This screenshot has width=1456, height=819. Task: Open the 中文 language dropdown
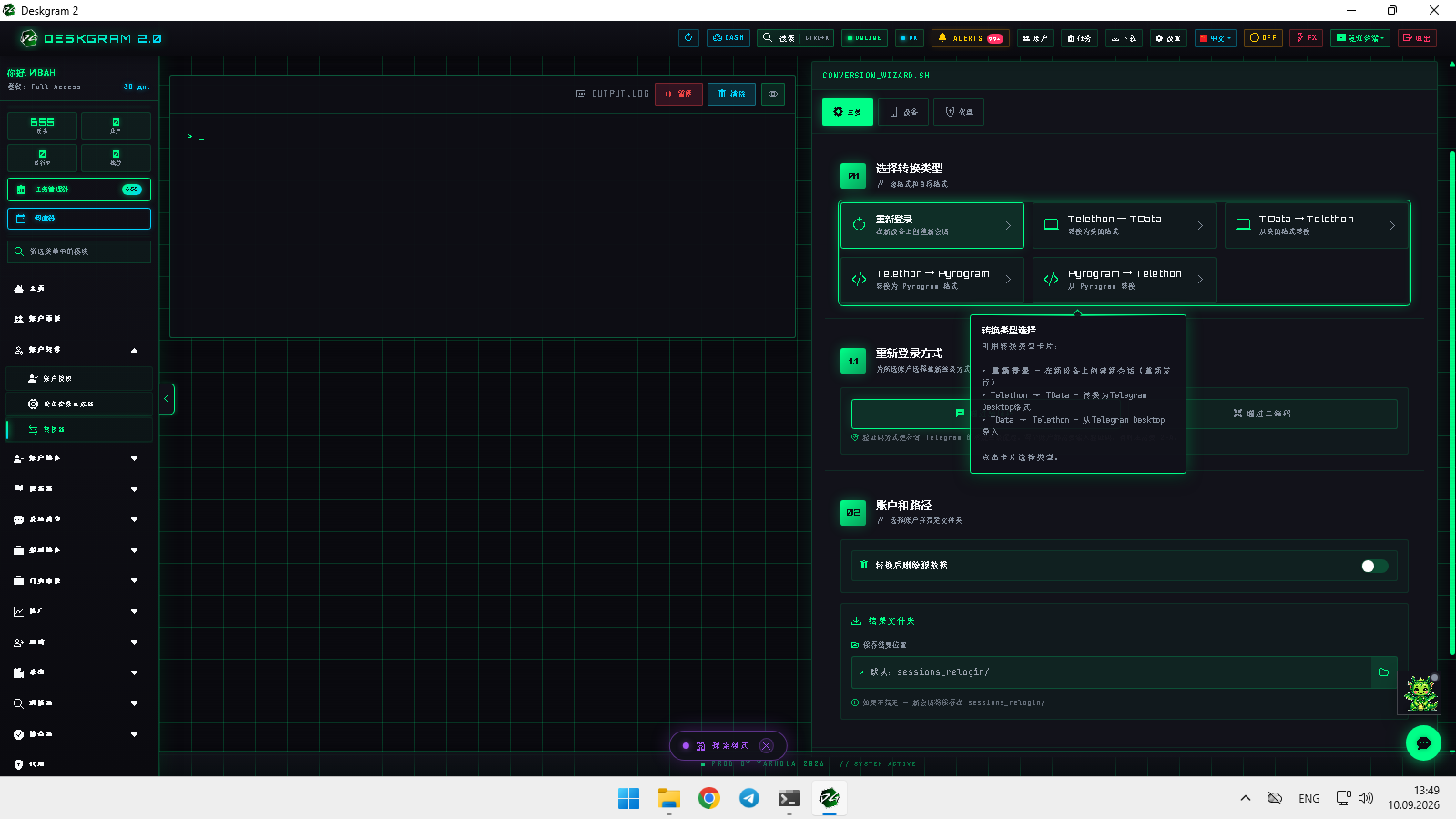(x=1216, y=38)
